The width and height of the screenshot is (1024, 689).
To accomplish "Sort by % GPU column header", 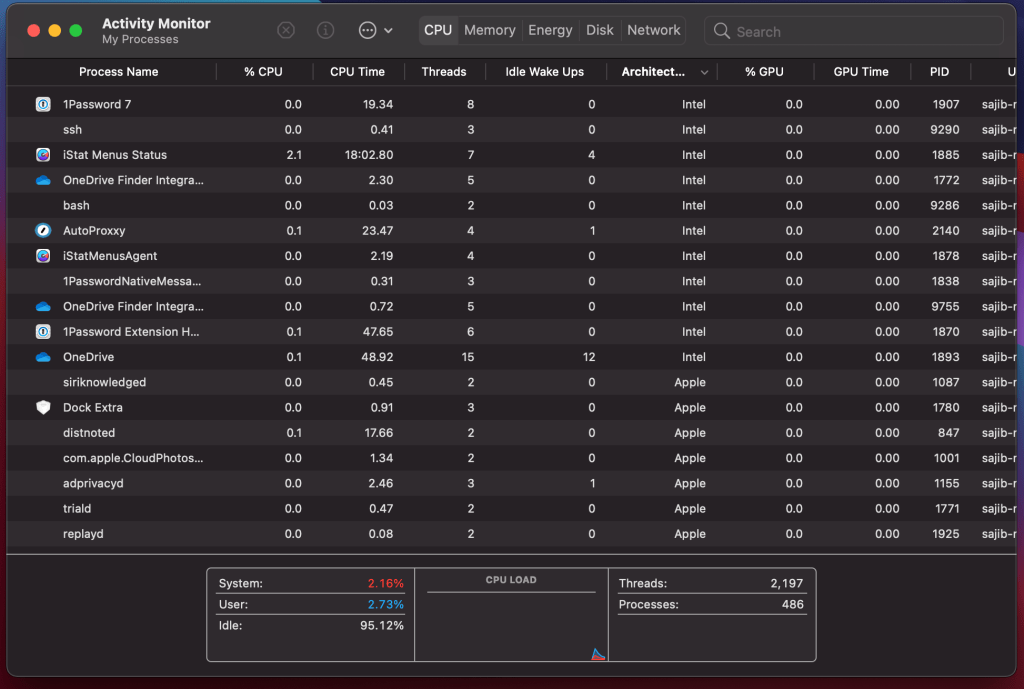I will point(765,72).
